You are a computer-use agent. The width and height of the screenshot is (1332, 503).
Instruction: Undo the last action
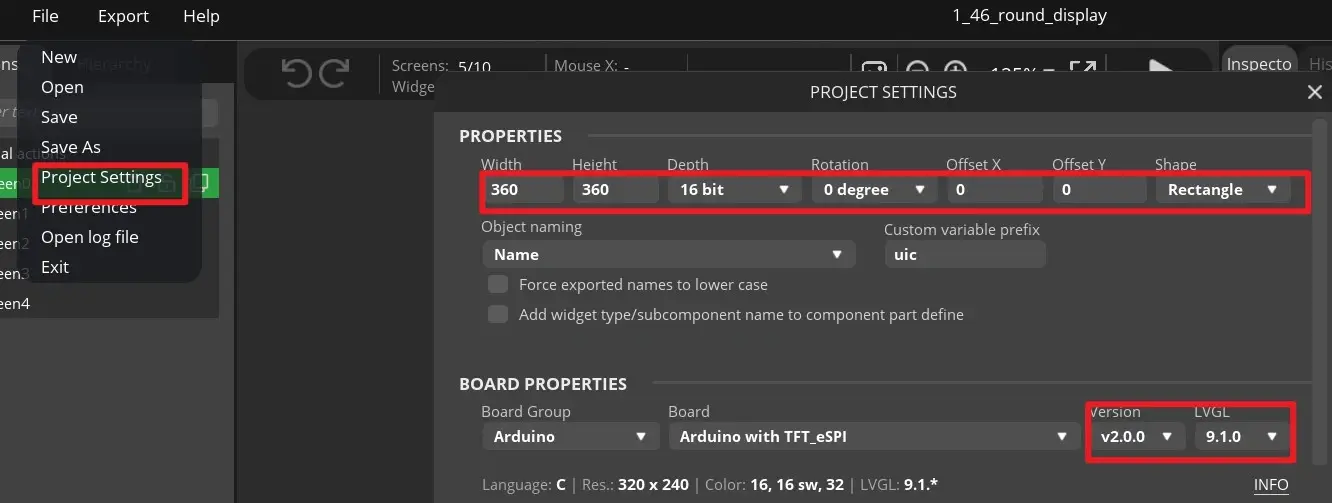click(x=297, y=73)
